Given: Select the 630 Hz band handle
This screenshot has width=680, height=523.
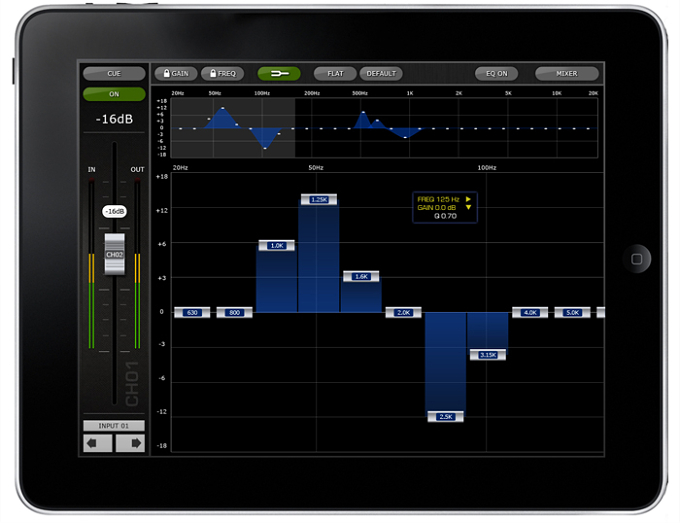Looking at the screenshot, I should point(192,312).
